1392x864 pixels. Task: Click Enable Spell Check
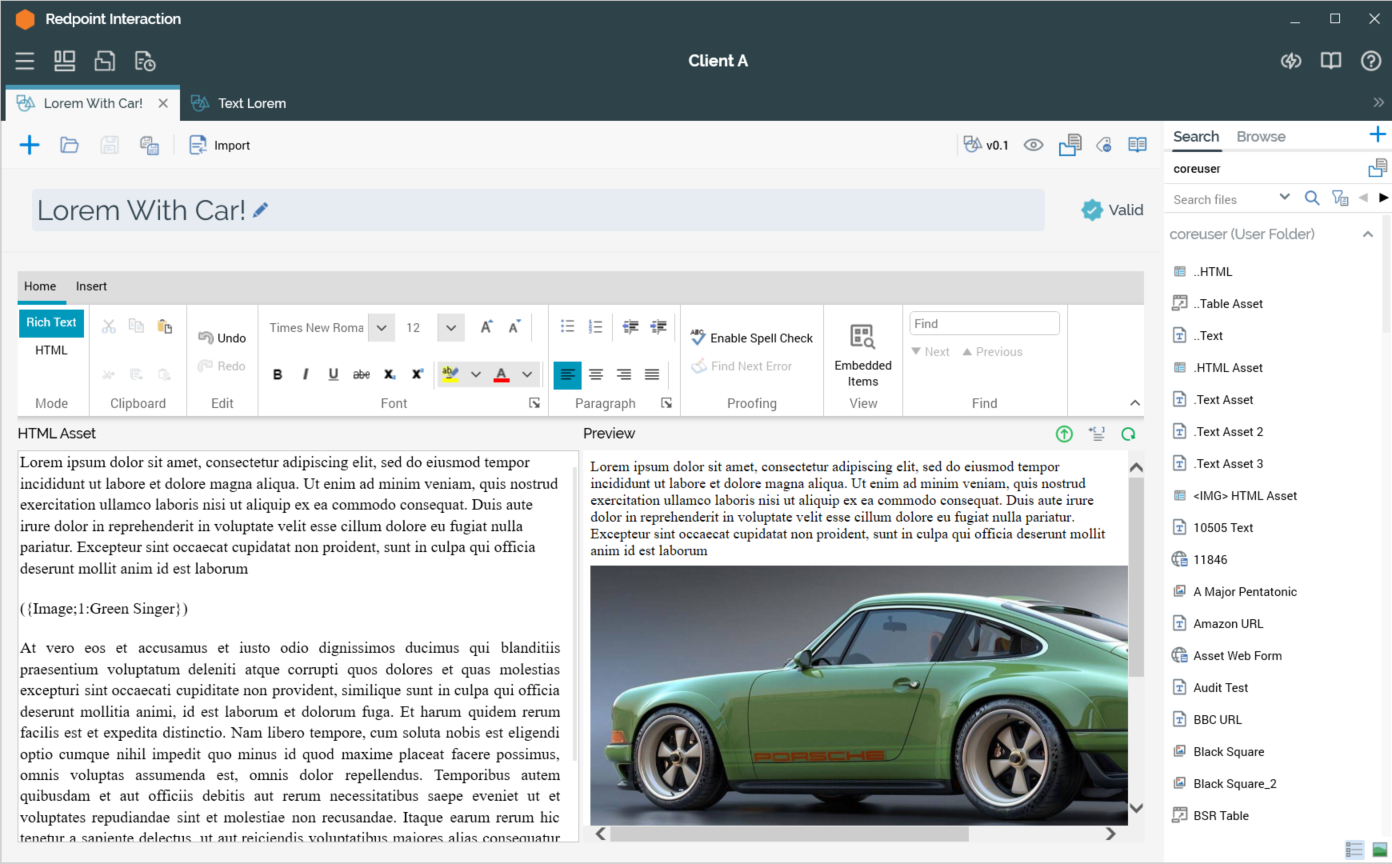click(752, 338)
